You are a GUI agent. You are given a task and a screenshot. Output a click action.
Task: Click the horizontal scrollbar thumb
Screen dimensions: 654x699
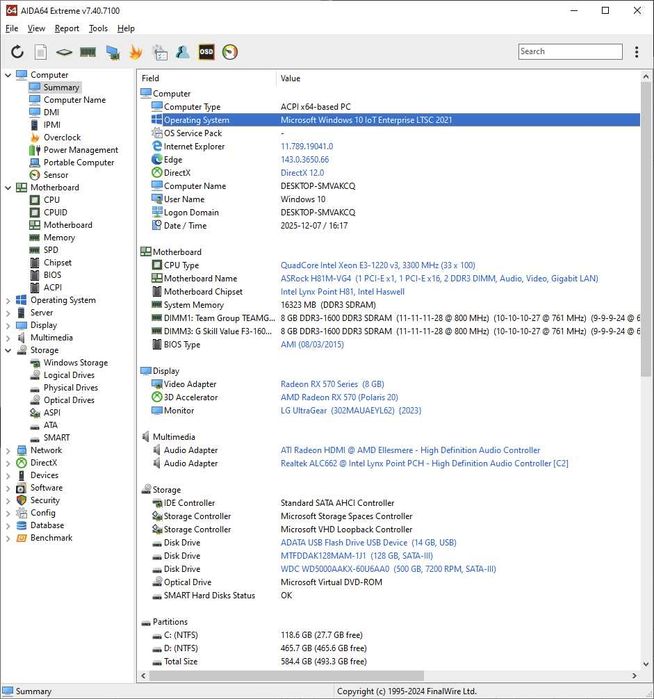click(286, 675)
